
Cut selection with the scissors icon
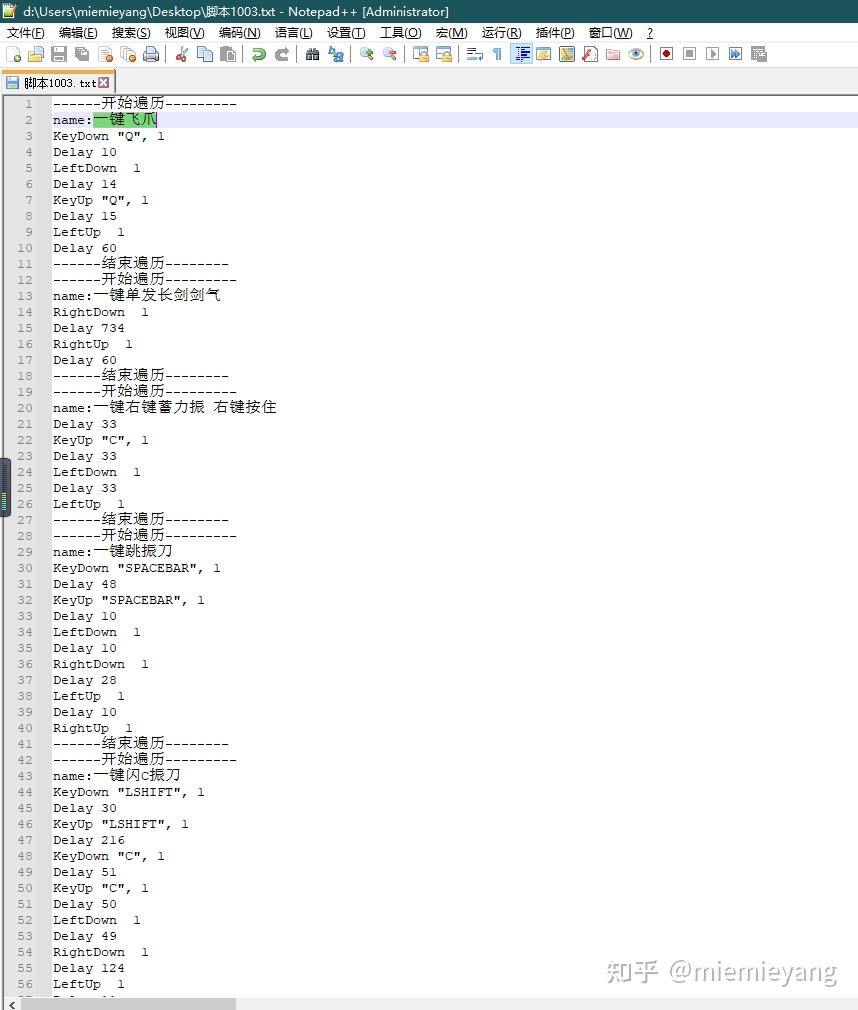(x=182, y=55)
